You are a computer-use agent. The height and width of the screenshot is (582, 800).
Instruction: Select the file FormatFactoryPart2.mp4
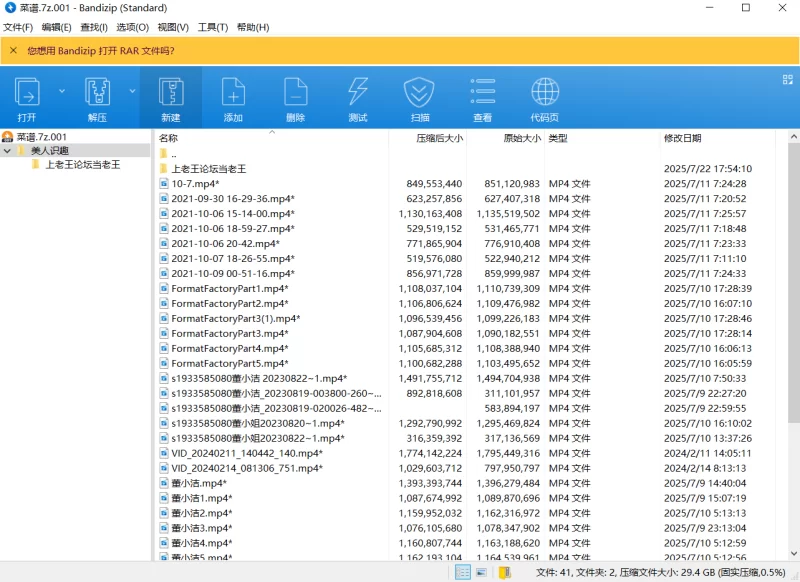tap(230, 303)
